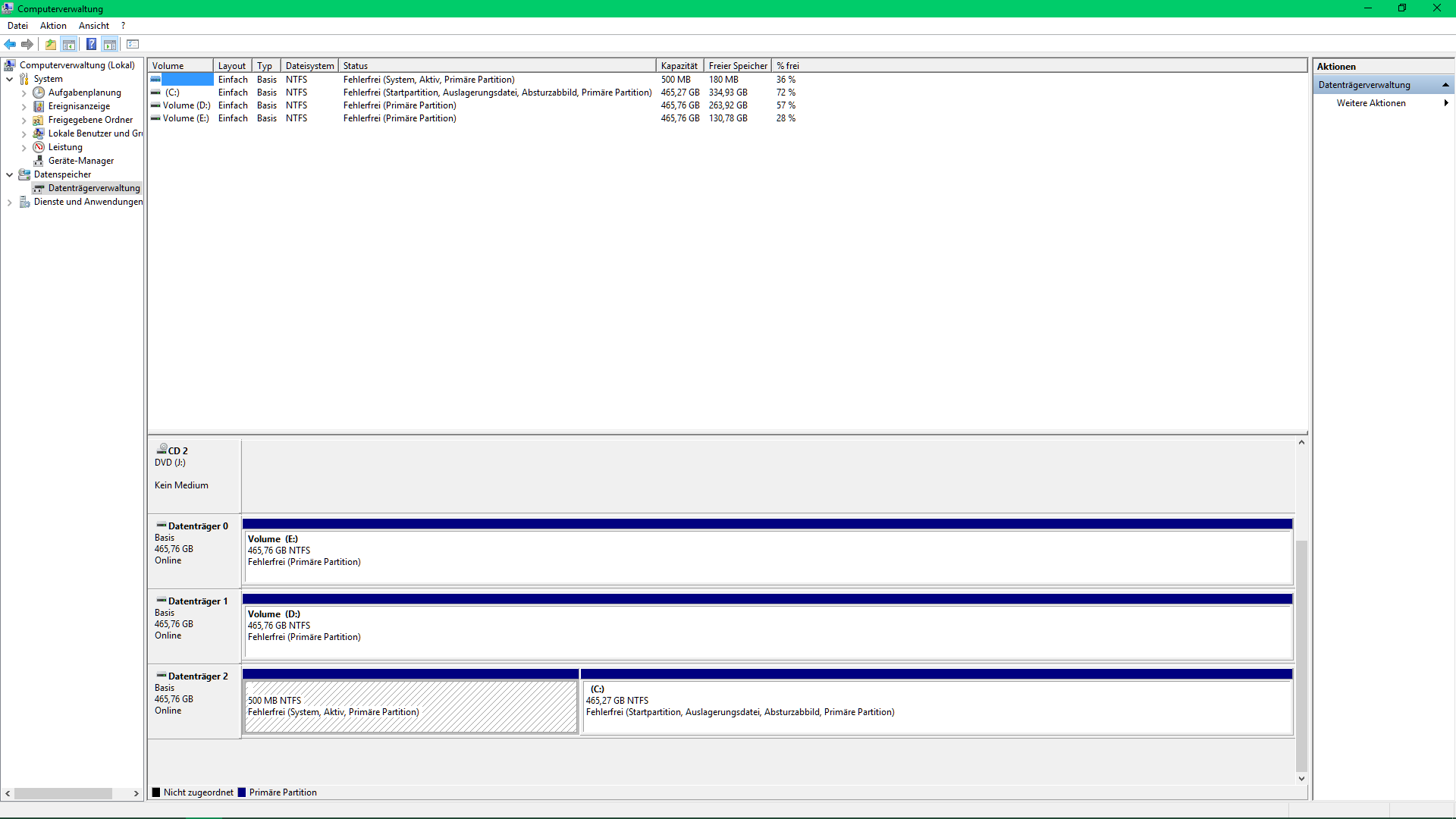1456x819 pixels.
Task: Click the blue Help question mark icon
Action: [91, 44]
